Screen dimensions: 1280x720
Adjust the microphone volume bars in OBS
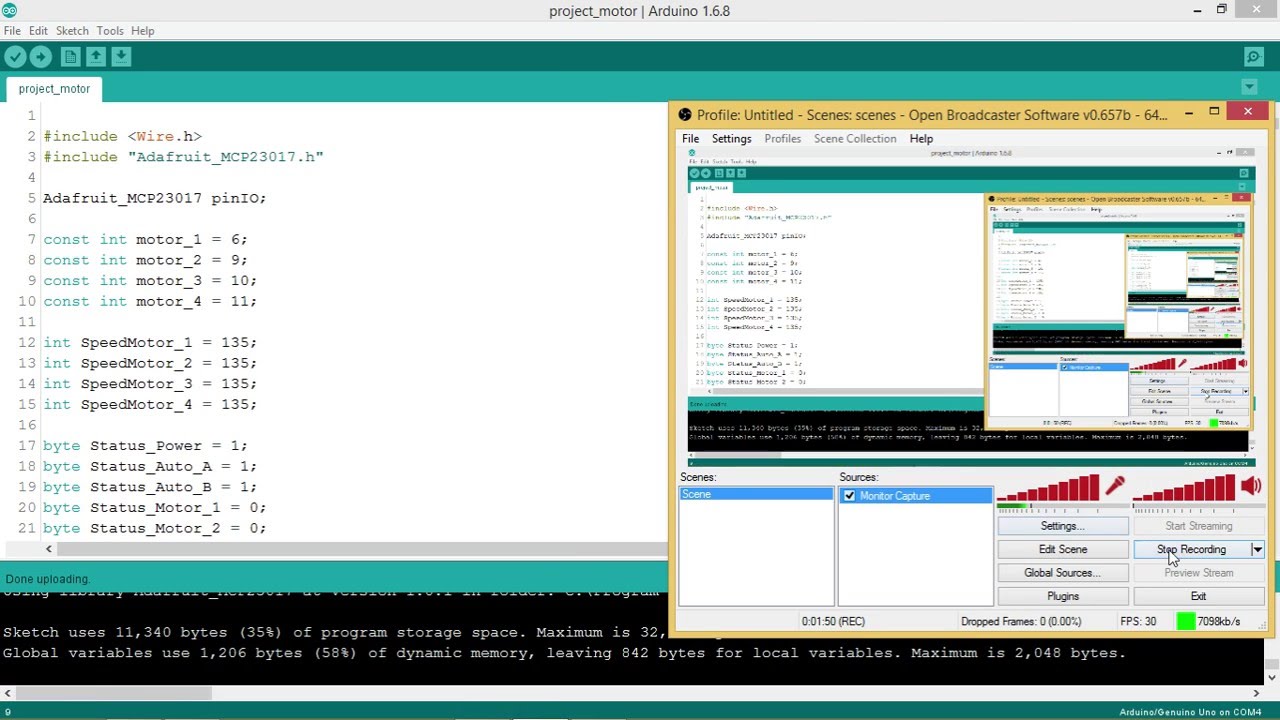[1048, 488]
